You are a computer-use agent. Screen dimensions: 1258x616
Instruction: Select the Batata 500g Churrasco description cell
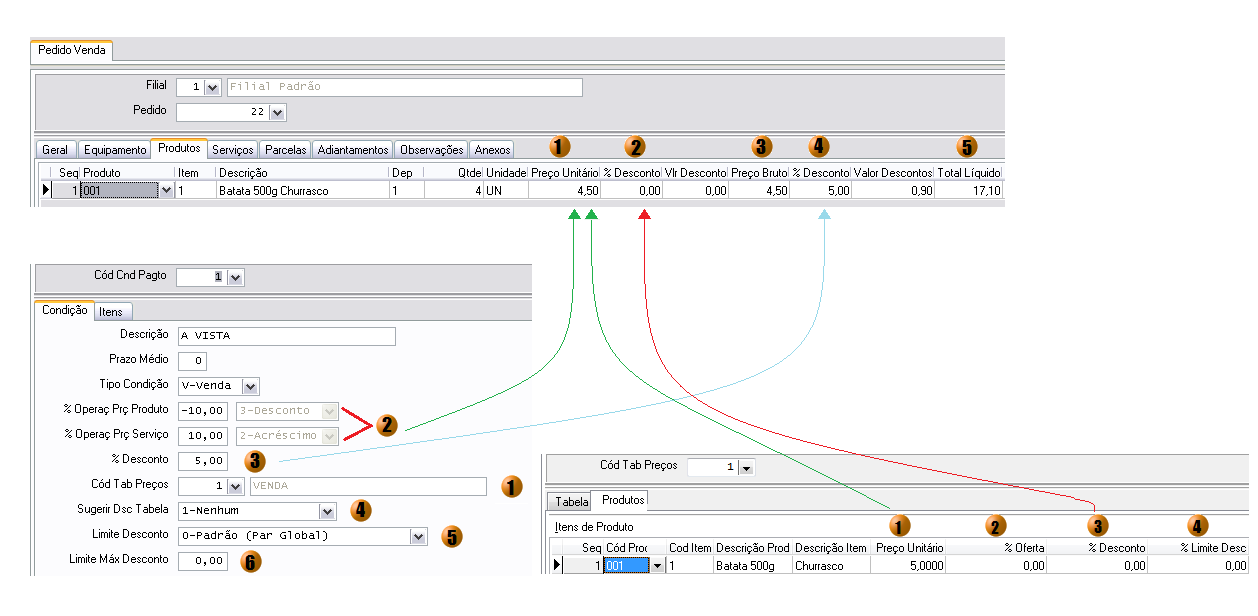301,190
